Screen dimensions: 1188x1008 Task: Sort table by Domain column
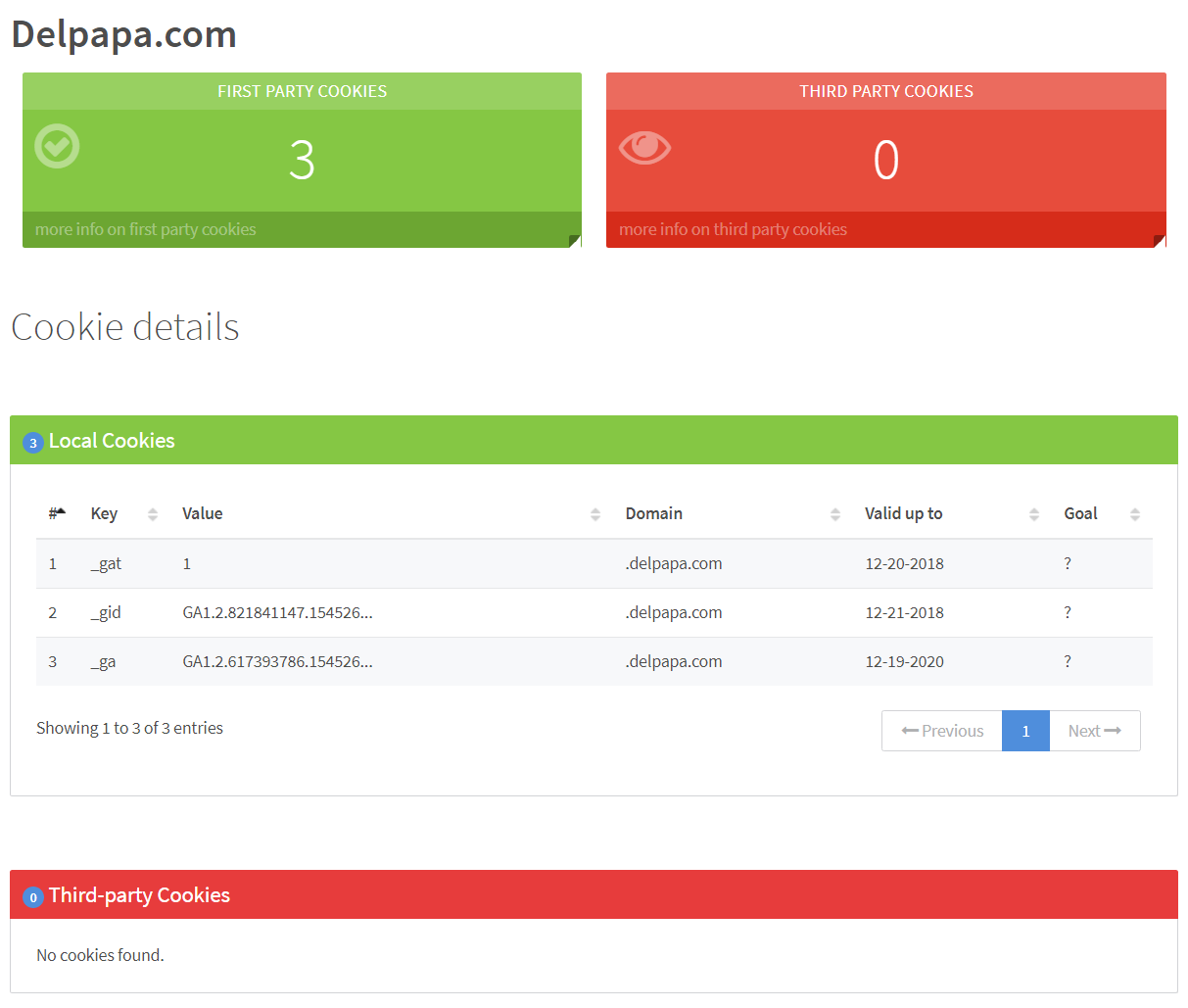click(734, 513)
